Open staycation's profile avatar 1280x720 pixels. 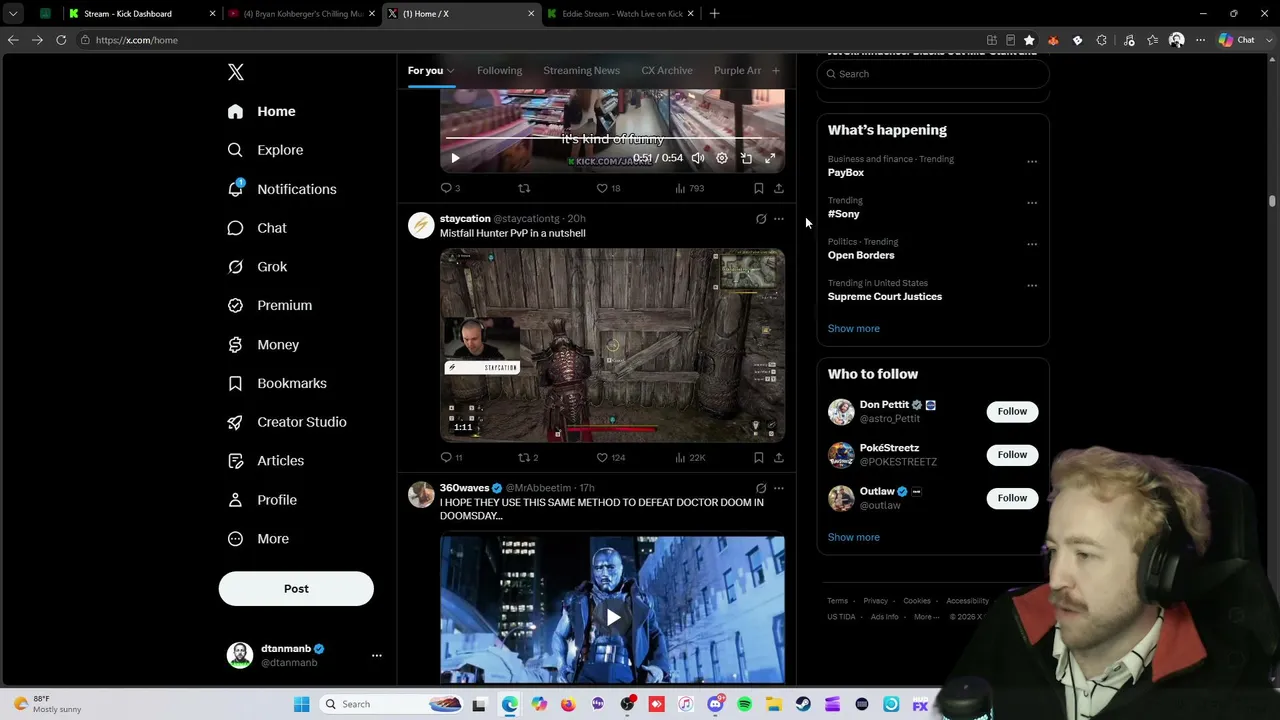(421, 226)
